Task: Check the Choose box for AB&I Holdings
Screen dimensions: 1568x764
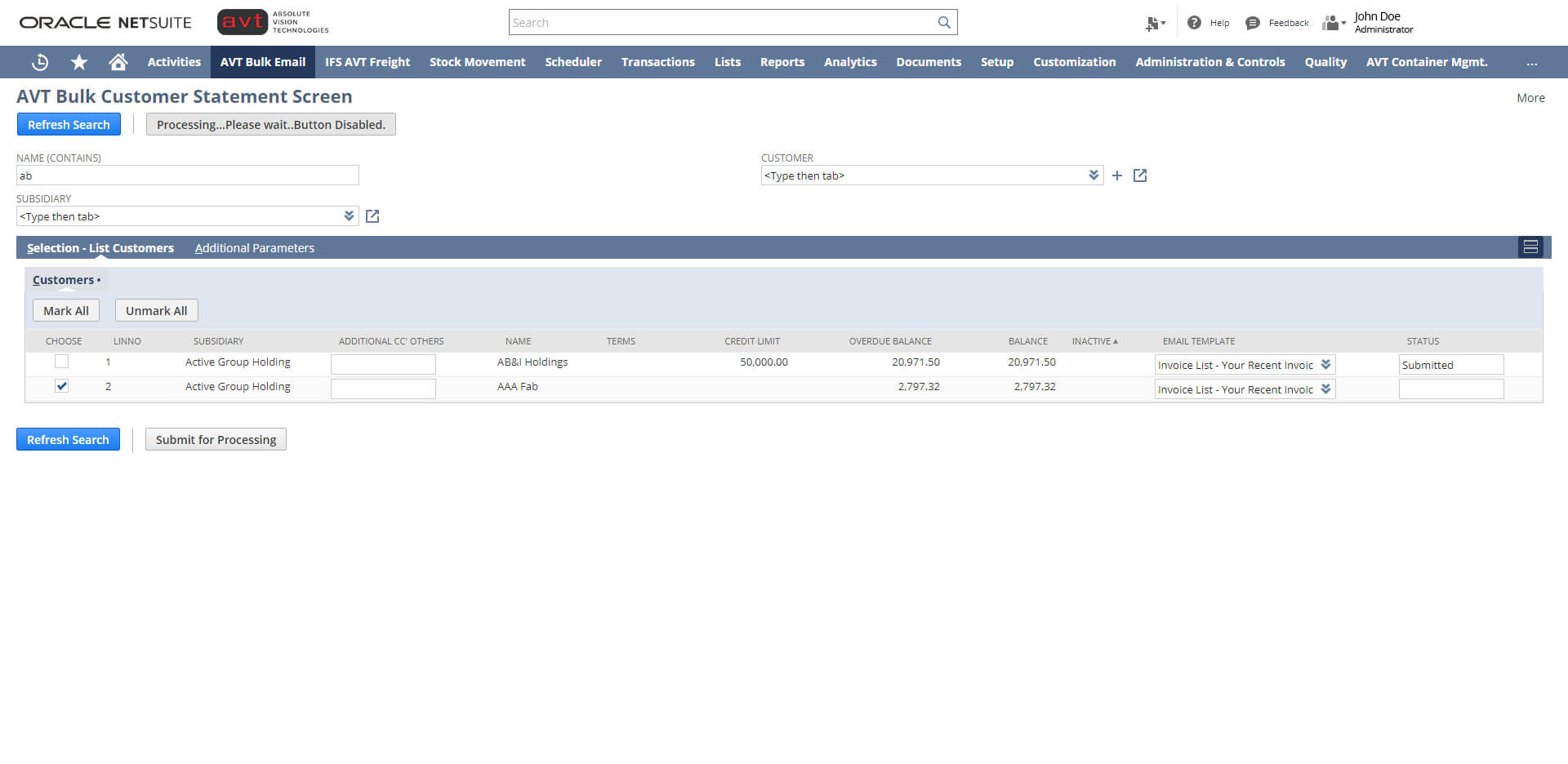Action: click(61, 361)
